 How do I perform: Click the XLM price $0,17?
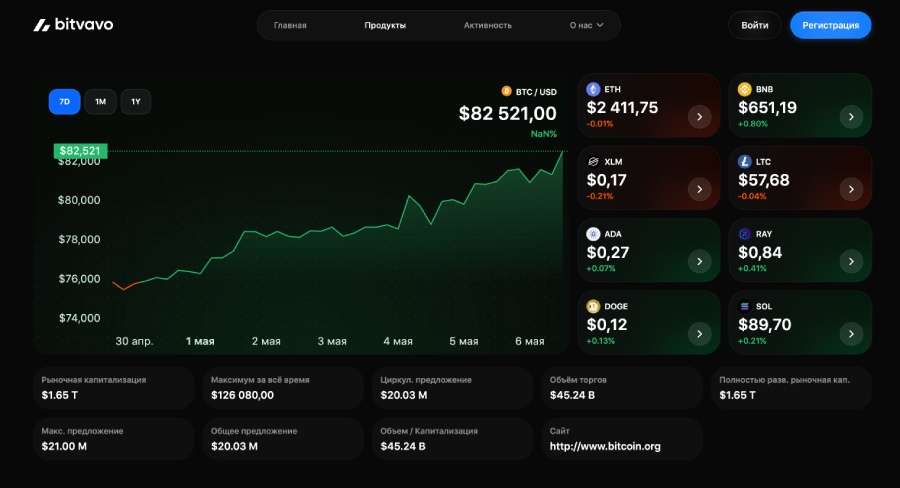tap(607, 180)
